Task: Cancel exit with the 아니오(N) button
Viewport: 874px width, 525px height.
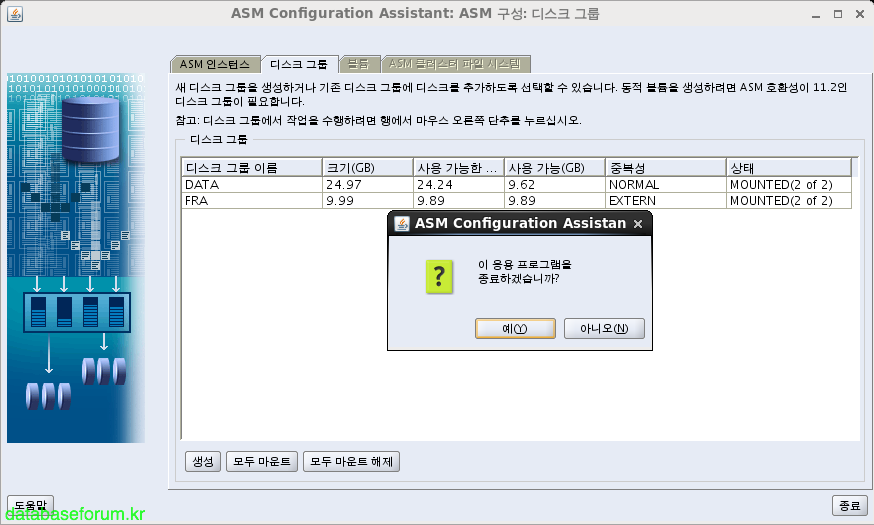Action: click(x=604, y=329)
